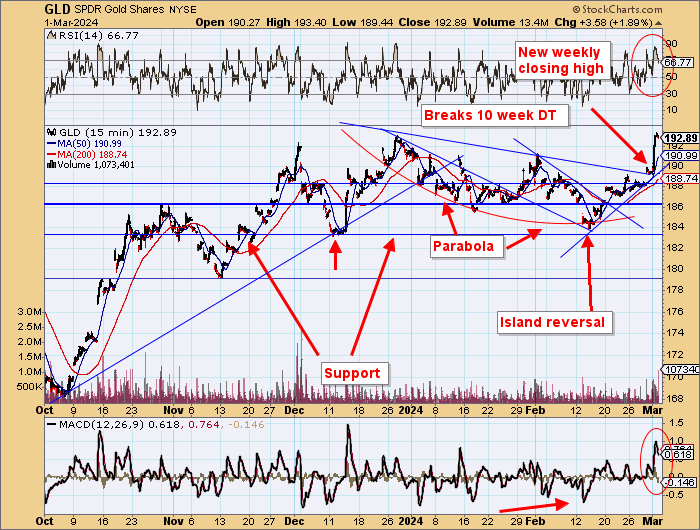Click the MACD(12,26,9) 0.618 legend label
This screenshot has height=530, width=700.
point(120,424)
